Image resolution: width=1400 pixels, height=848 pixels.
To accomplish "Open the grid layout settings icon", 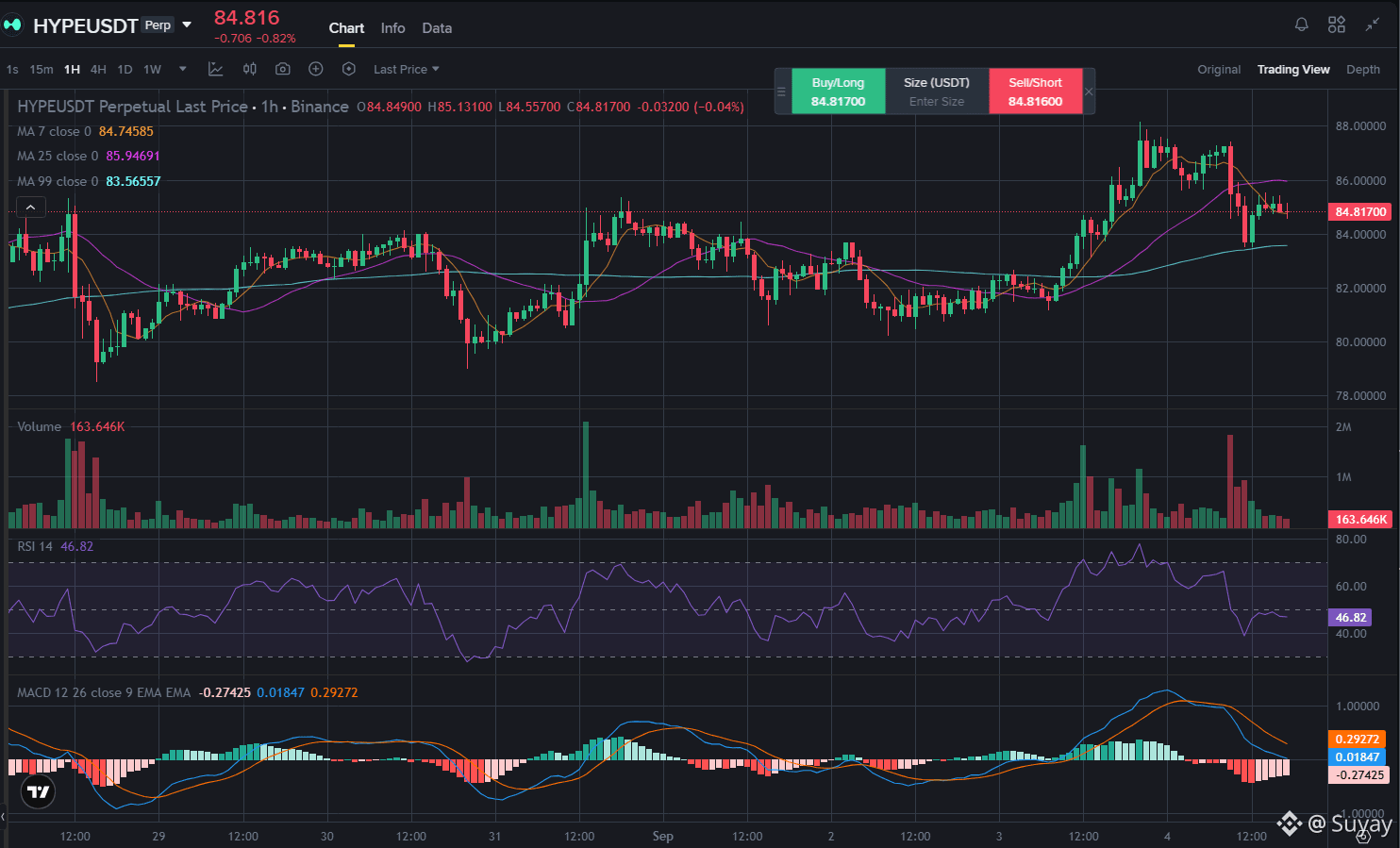I will pos(1337,25).
